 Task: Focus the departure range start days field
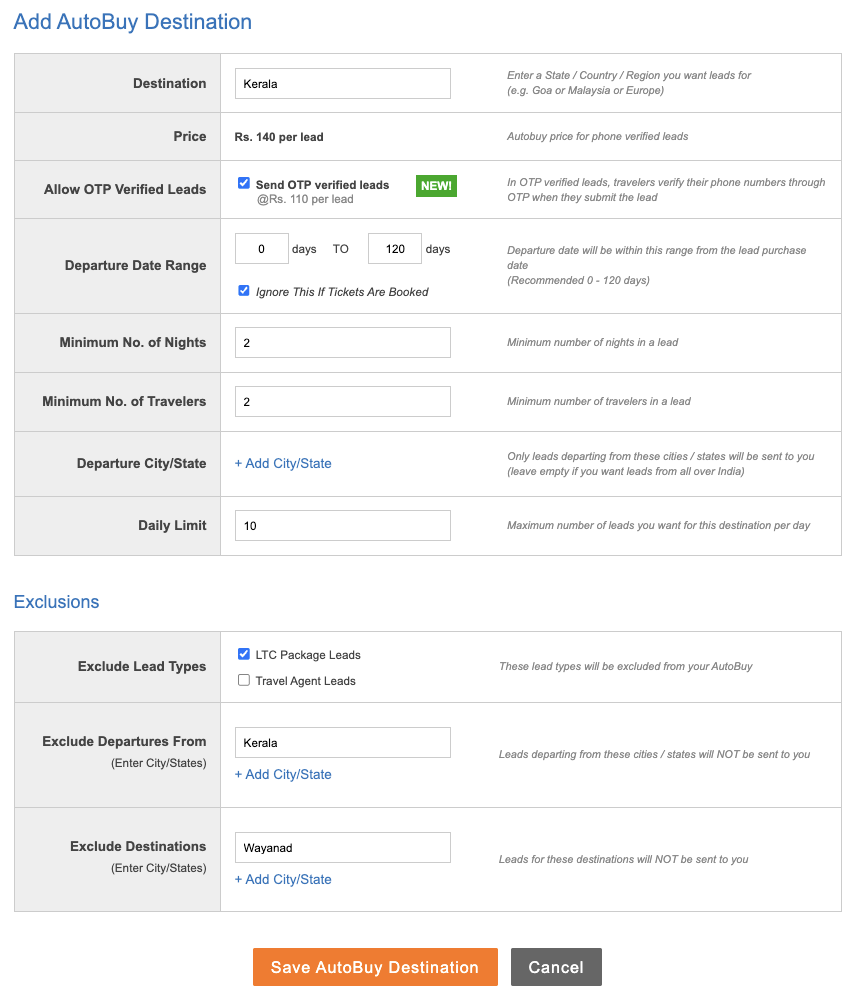(x=261, y=249)
